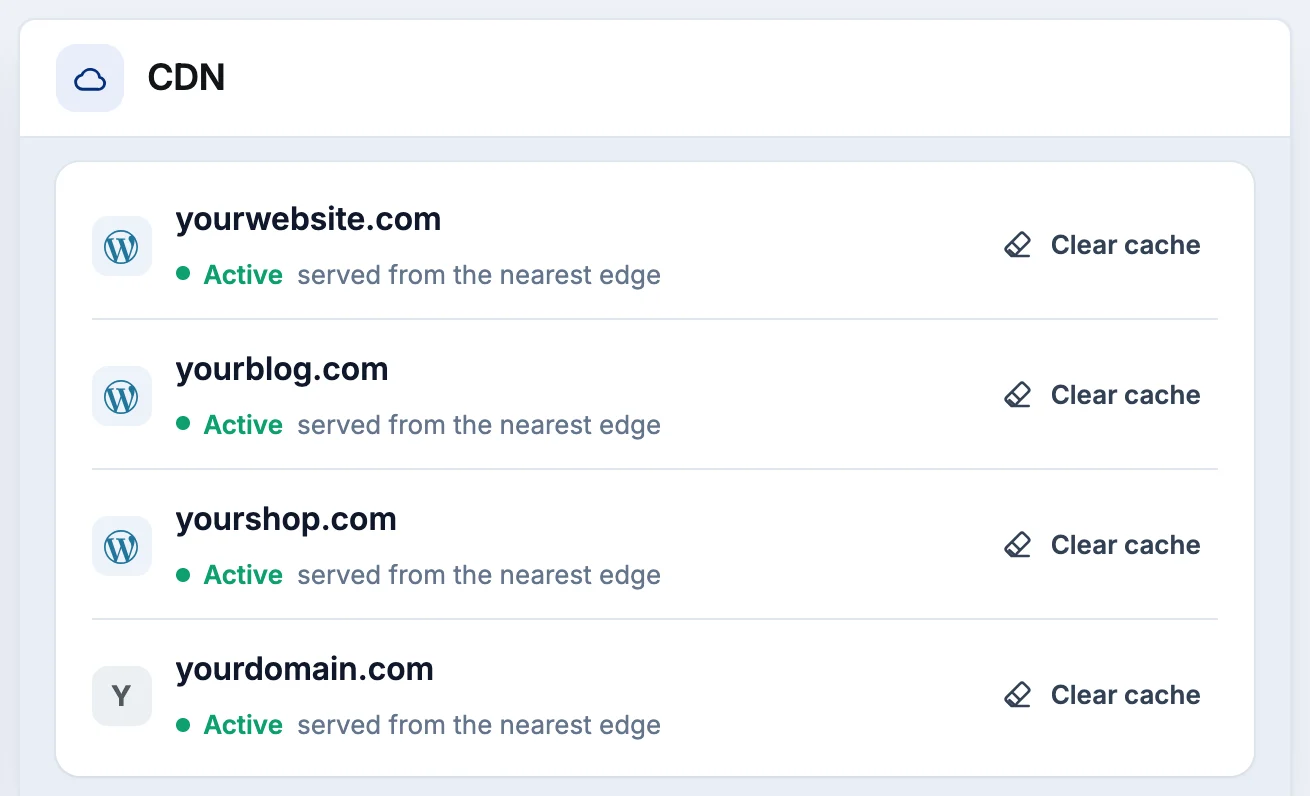The height and width of the screenshot is (796, 1310).
Task: Click the Active status of yourdomain.com
Action: 243,725
